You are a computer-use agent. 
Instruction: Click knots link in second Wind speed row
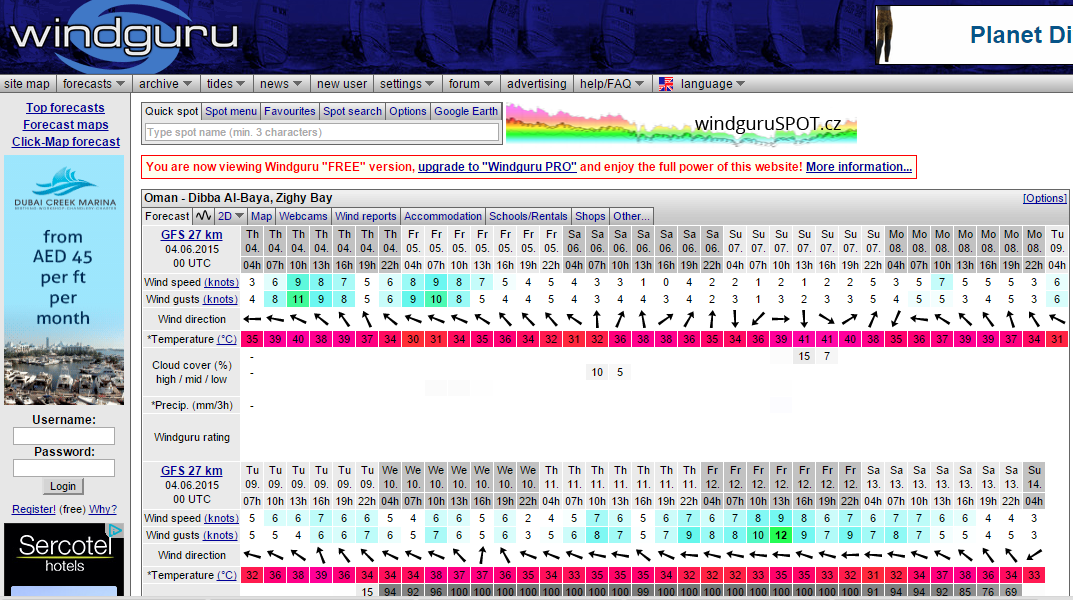coord(221,519)
